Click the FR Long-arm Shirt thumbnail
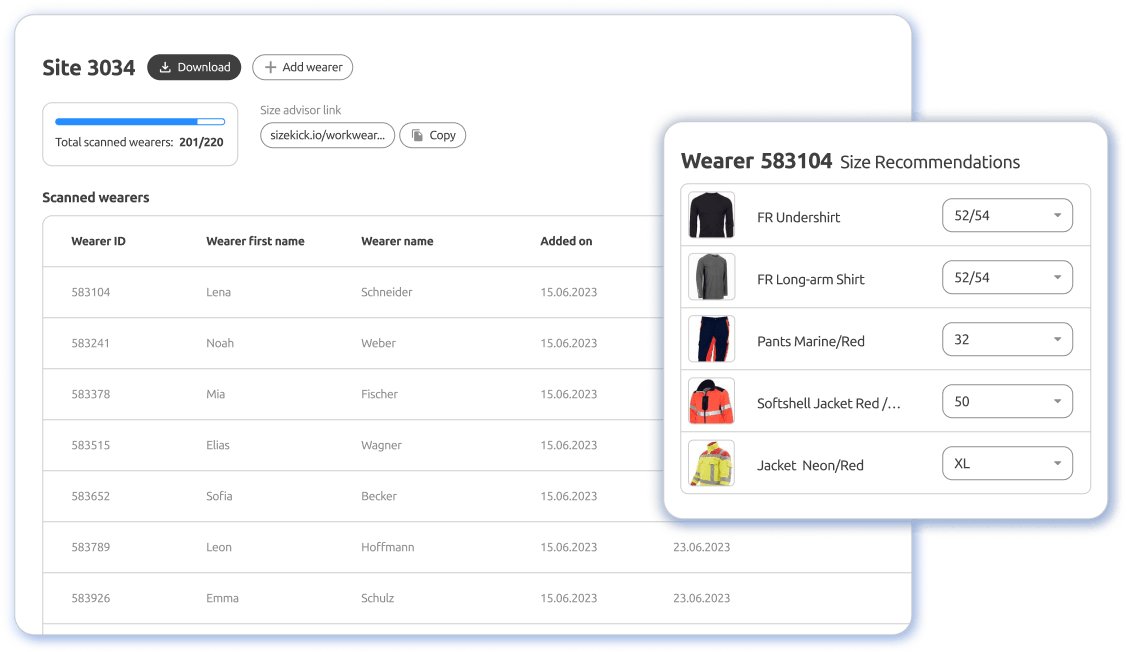Image resolution: width=1127 pixels, height=652 pixels. click(712, 277)
